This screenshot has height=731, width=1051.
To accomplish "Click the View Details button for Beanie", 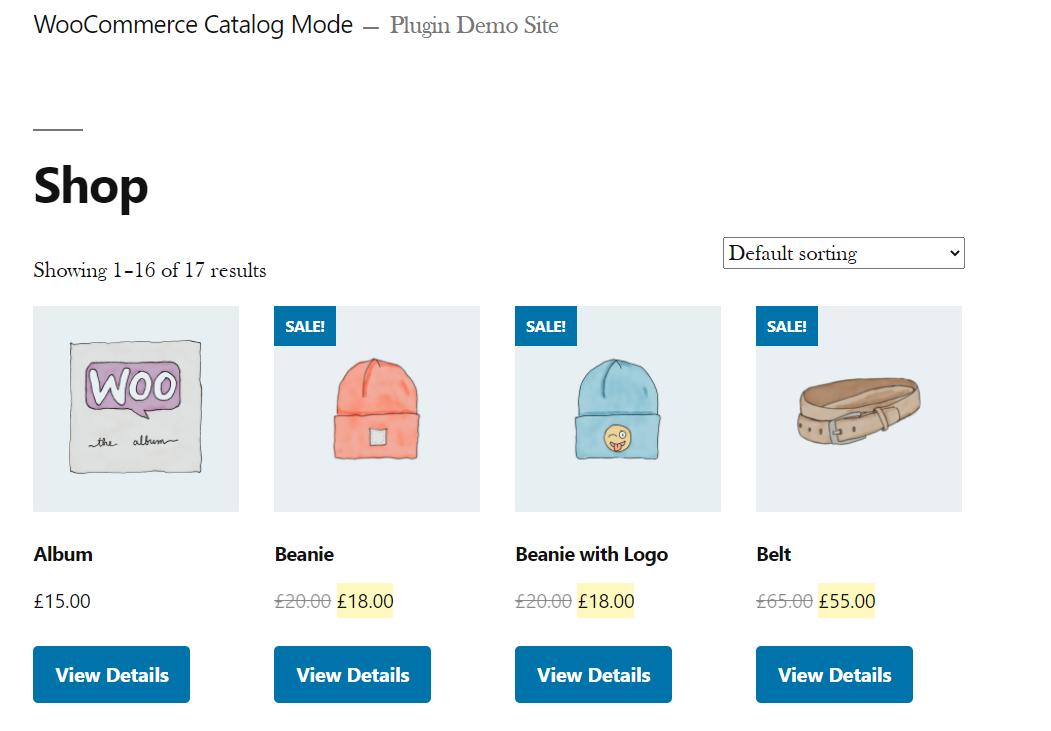I will tap(352, 674).
